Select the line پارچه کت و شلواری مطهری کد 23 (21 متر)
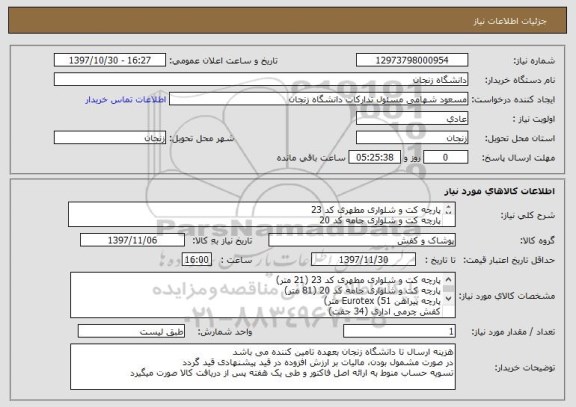The height and width of the screenshot is (407, 576). tap(358, 280)
